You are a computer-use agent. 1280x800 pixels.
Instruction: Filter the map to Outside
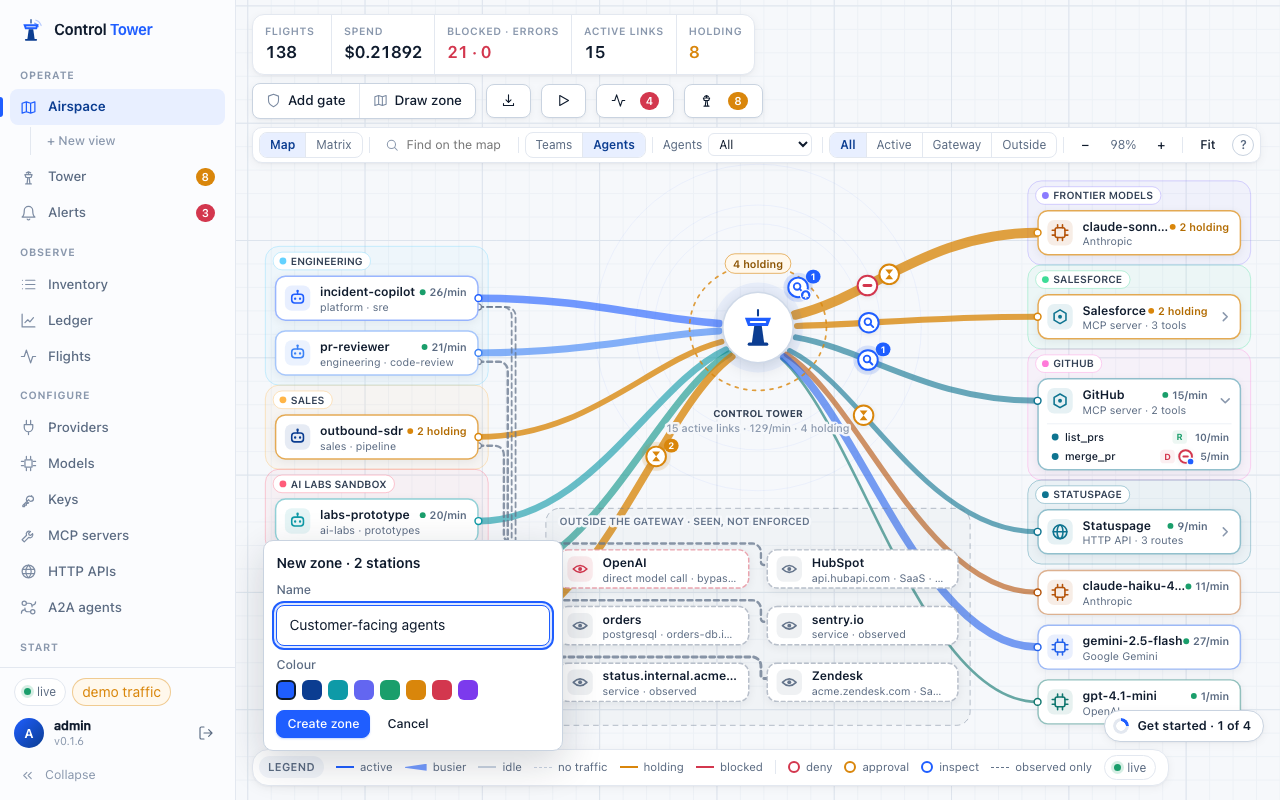click(1024, 145)
